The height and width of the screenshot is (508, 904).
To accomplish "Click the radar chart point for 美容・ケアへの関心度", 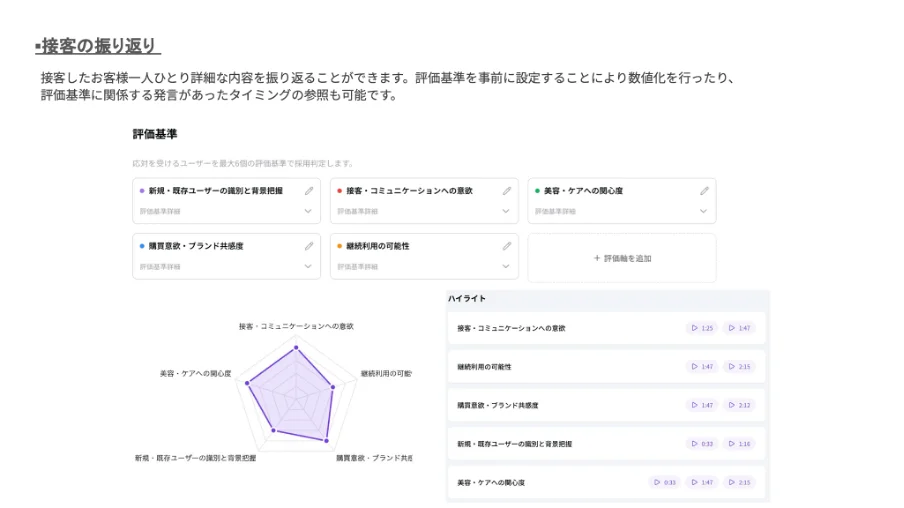I will 247,383.
